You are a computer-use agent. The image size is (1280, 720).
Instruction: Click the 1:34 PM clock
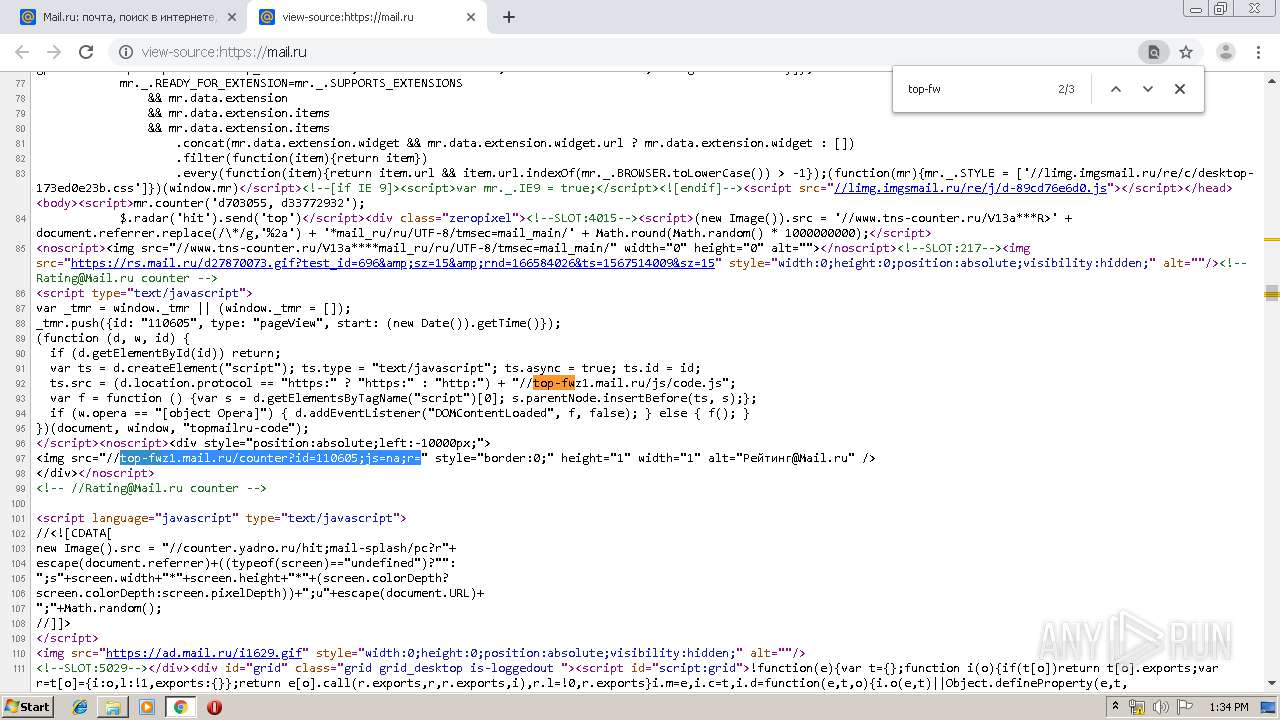tap(1228, 707)
